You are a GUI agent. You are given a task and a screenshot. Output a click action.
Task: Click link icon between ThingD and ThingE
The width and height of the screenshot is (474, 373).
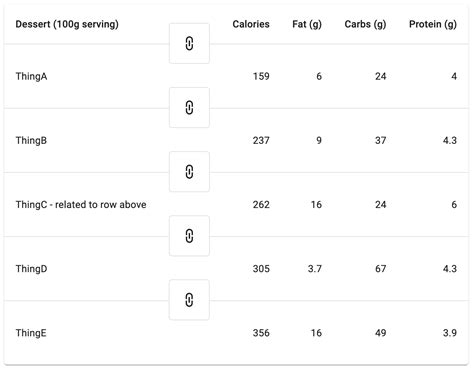coord(189,300)
